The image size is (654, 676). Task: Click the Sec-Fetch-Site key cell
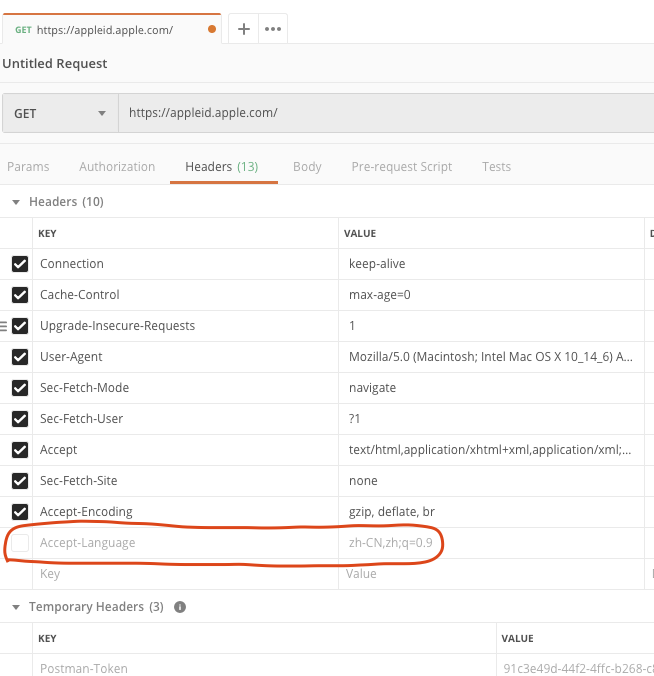[x=185, y=481]
